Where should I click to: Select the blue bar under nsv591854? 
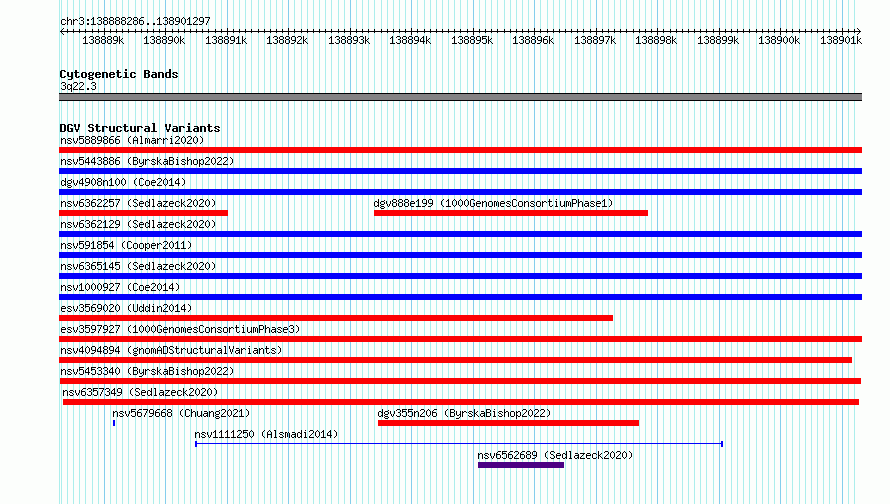coord(460,255)
